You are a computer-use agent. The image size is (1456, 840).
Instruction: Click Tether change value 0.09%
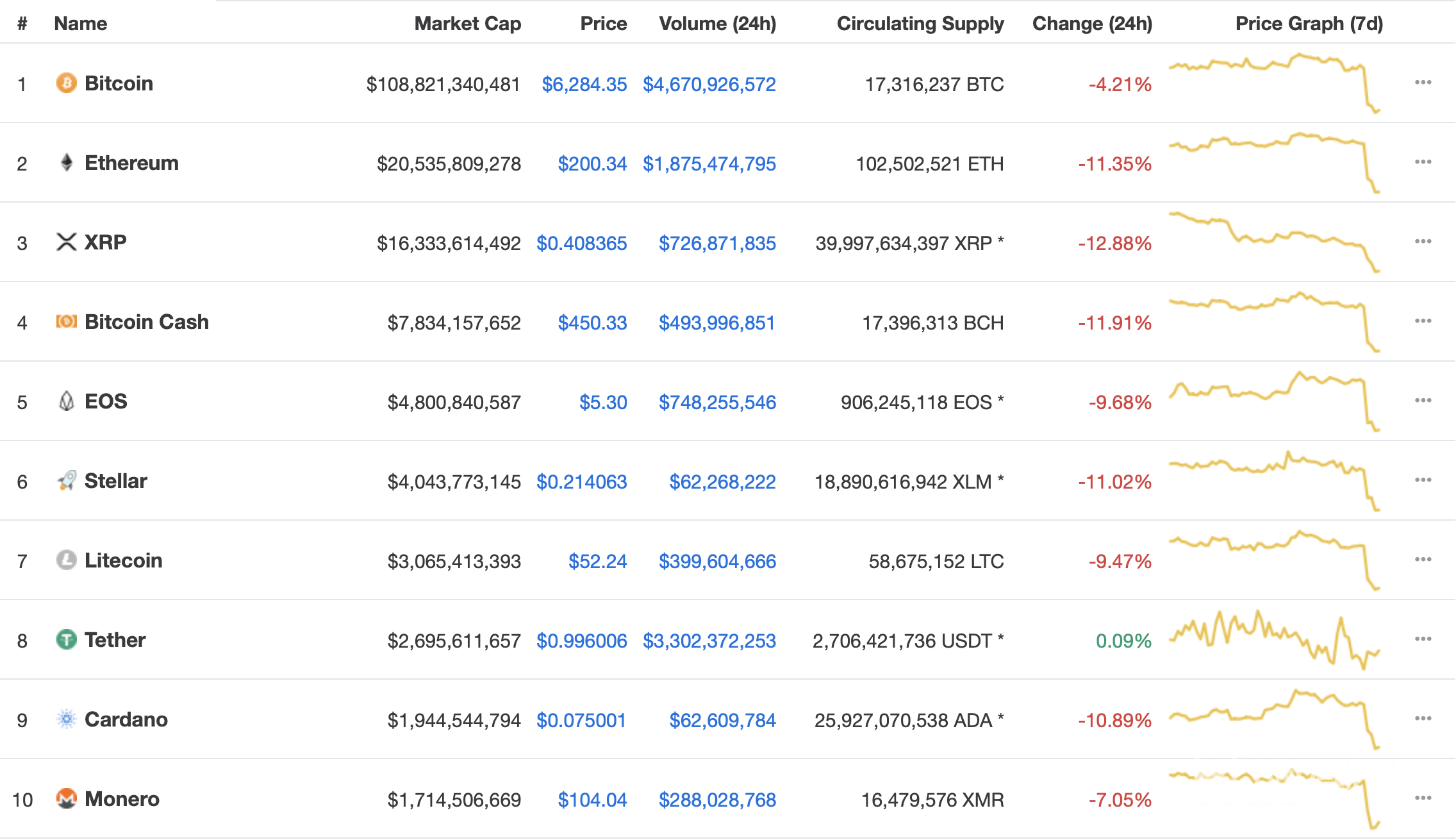coord(1123,641)
